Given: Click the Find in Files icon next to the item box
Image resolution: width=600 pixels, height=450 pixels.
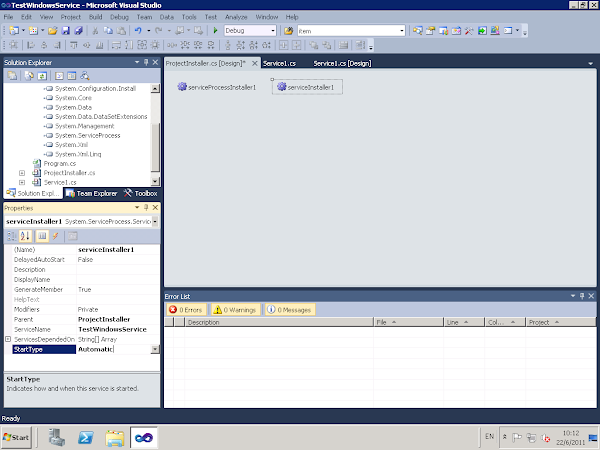Looking at the screenshot, I should (289, 31).
